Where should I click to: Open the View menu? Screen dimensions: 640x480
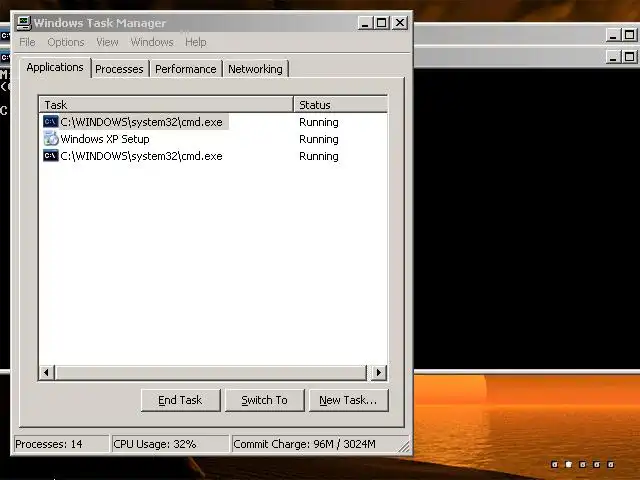107,42
